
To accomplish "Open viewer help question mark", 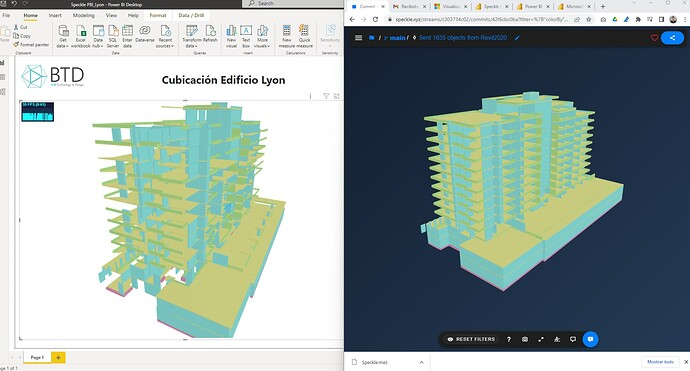I will [x=509, y=339].
